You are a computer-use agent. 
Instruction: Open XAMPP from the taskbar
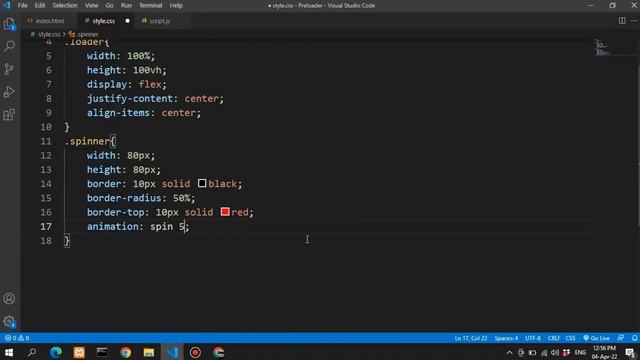(x=79, y=352)
